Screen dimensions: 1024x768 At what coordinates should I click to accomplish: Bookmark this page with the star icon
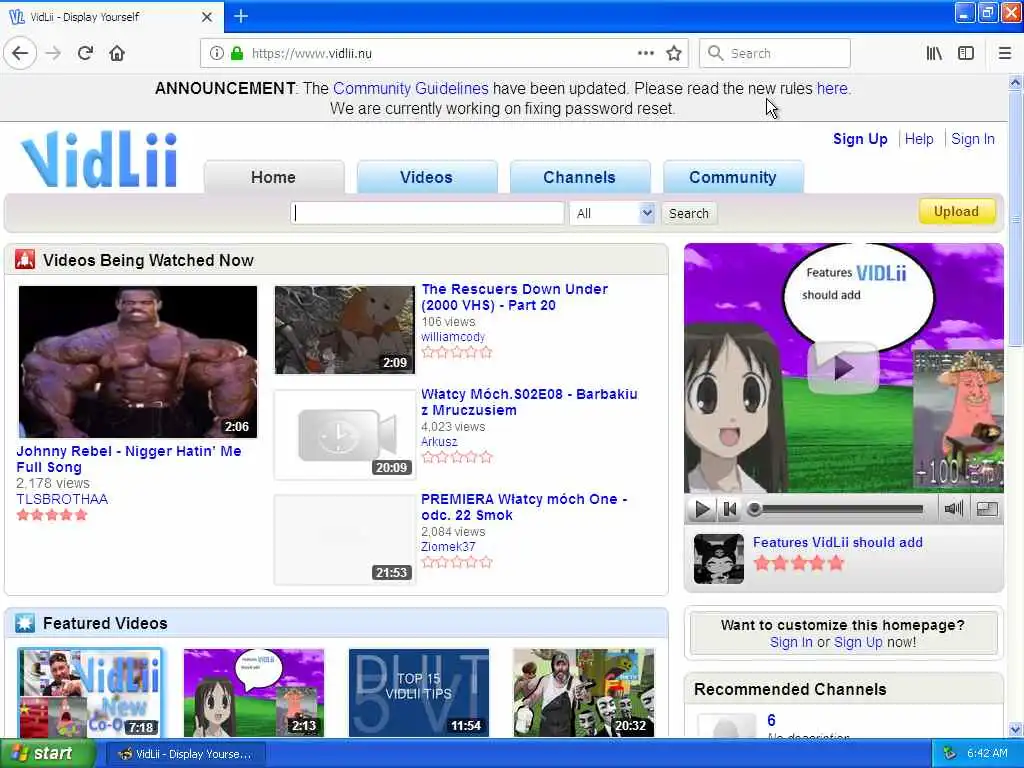[x=674, y=53]
